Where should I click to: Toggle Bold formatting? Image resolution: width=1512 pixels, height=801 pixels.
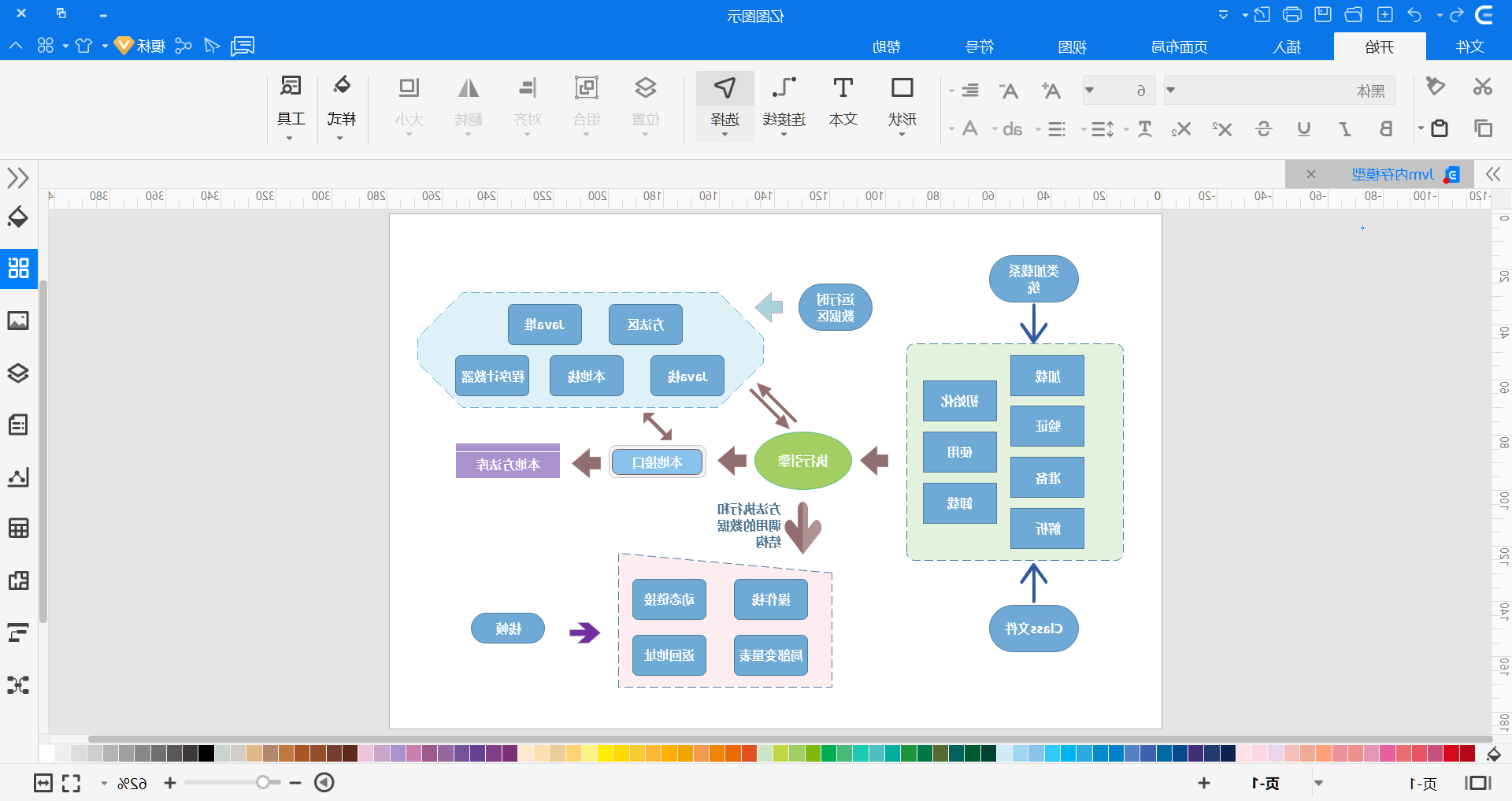[1386, 128]
